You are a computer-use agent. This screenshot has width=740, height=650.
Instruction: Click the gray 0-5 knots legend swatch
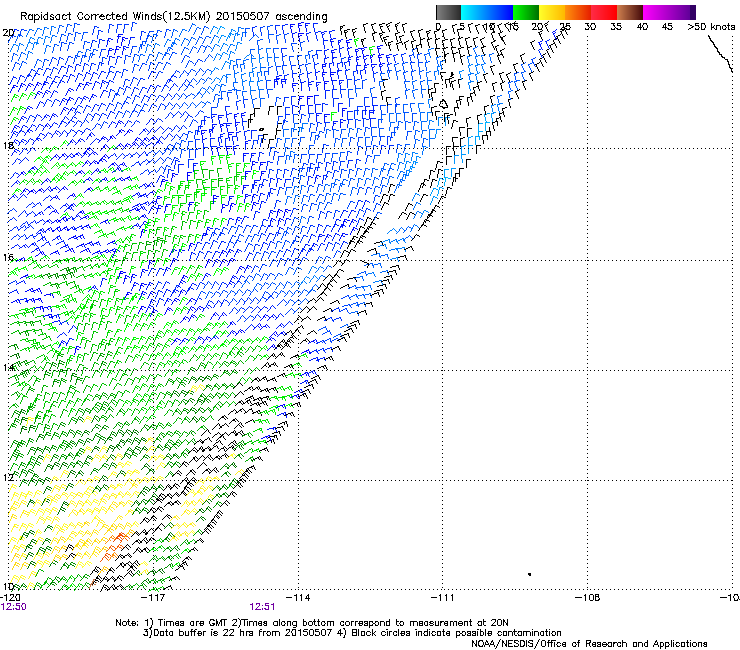tap(448, 12)
